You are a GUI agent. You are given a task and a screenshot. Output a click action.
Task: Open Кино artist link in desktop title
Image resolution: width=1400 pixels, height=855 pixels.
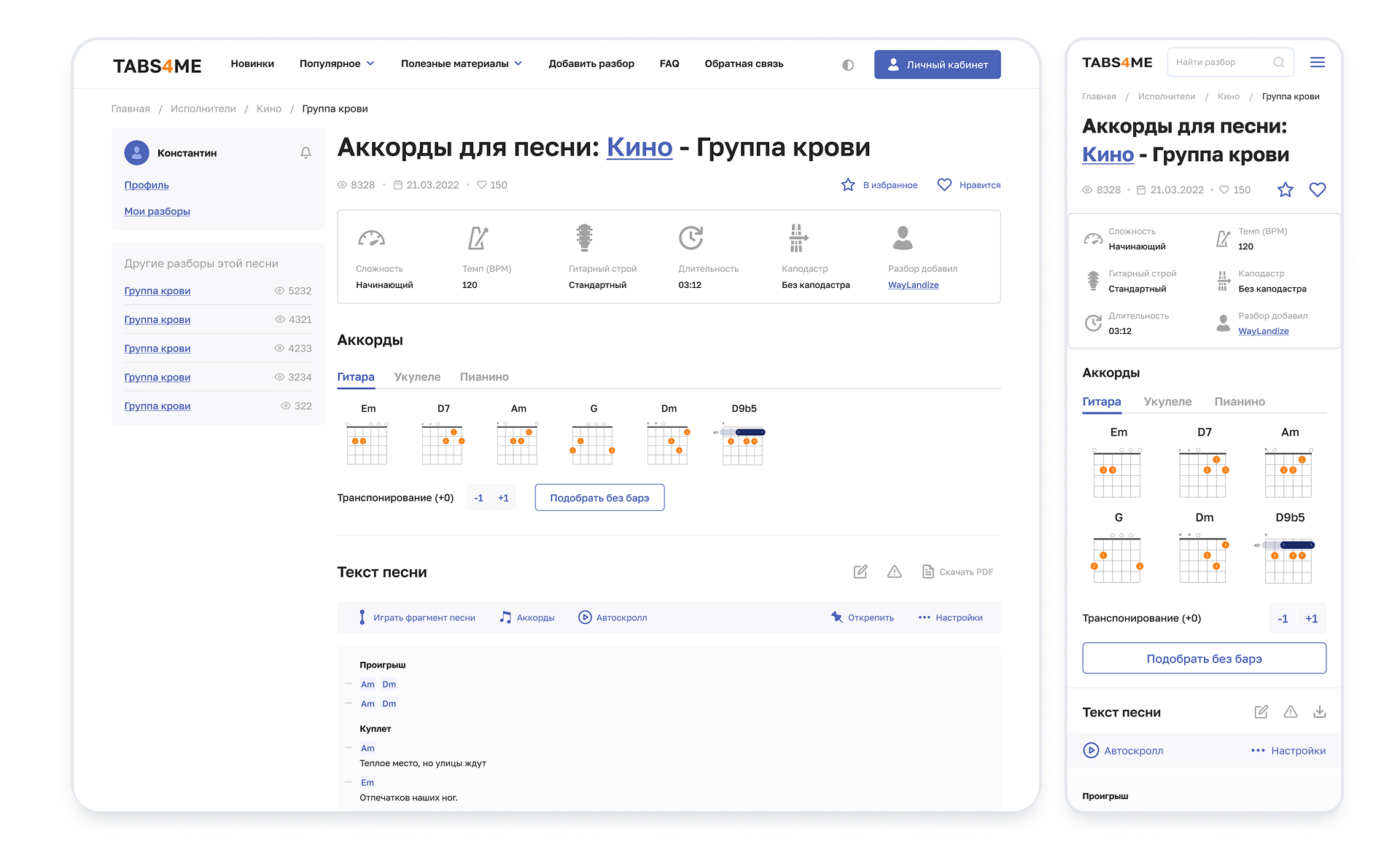point(639,147)
